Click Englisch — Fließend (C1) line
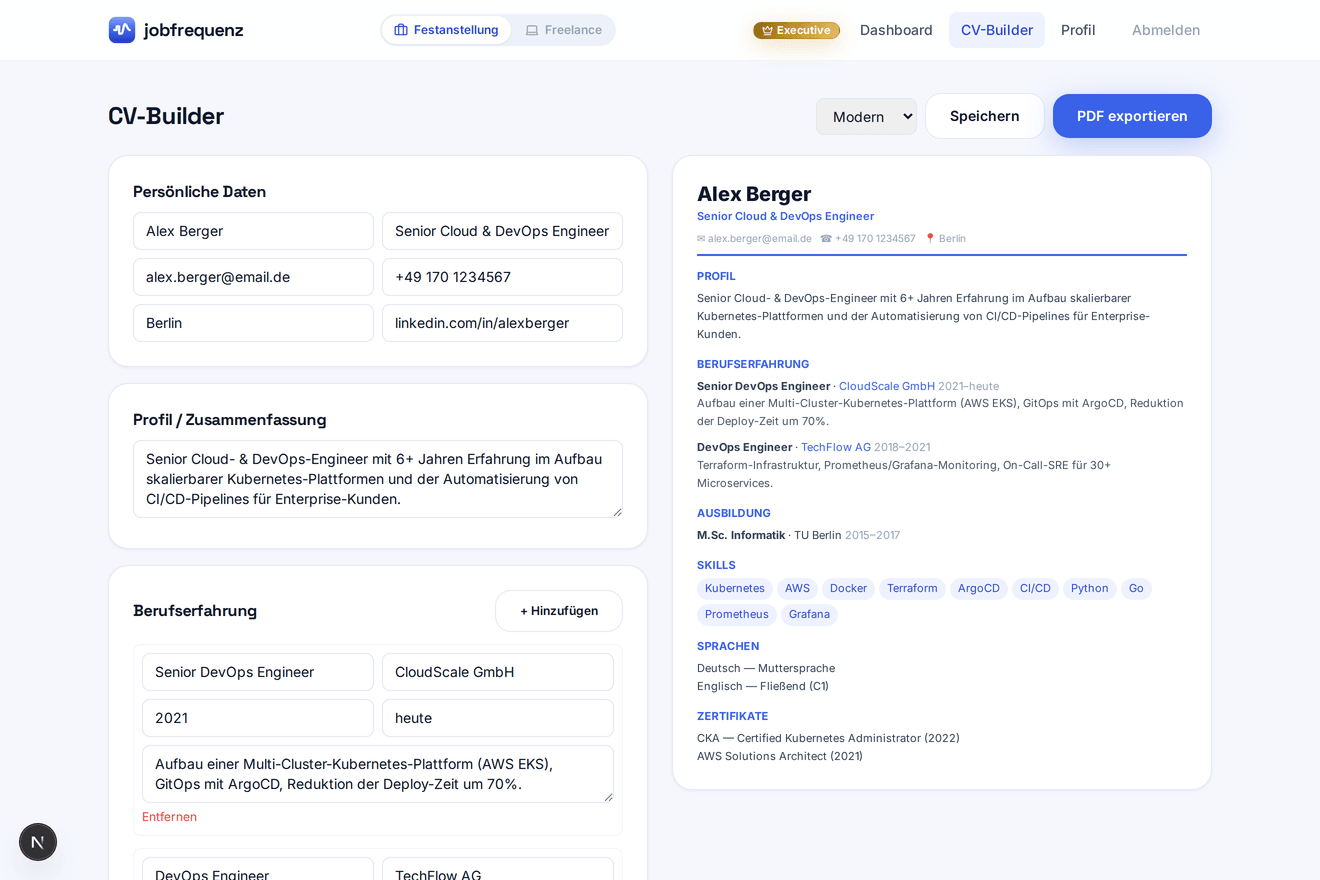 [x=763, y=686]
